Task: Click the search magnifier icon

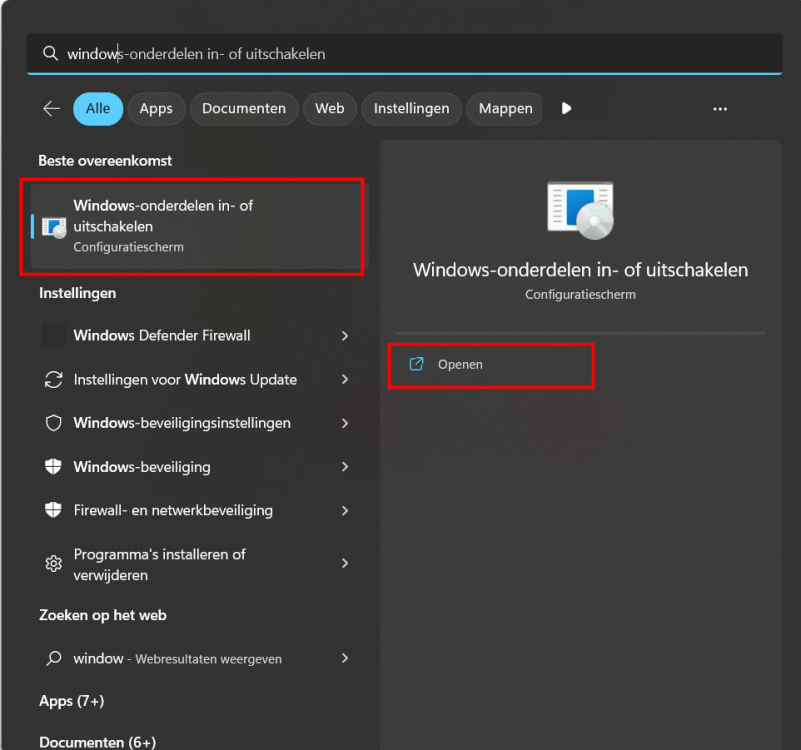Action: 50,53
